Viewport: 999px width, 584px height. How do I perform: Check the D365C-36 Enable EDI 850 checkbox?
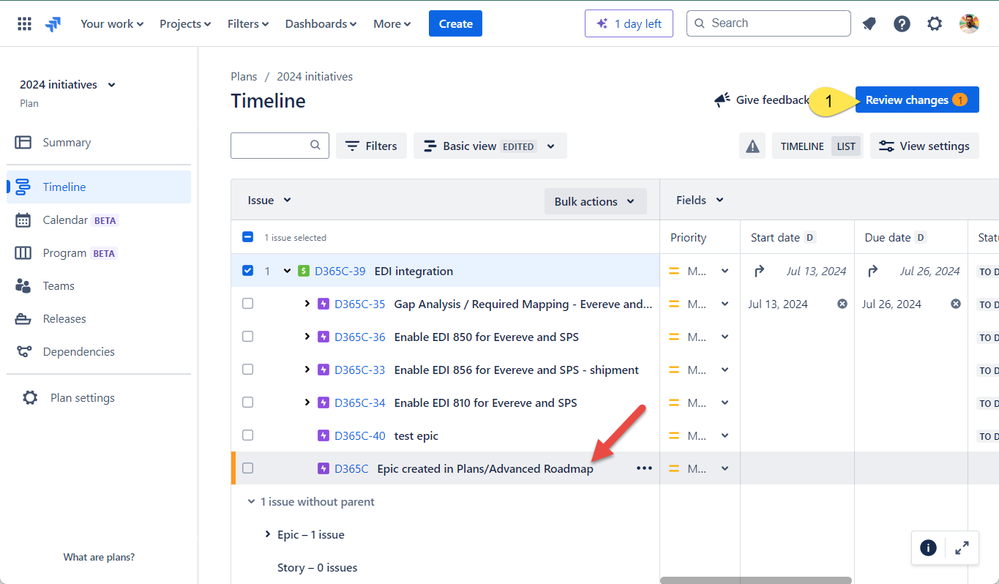click(248, 336)
